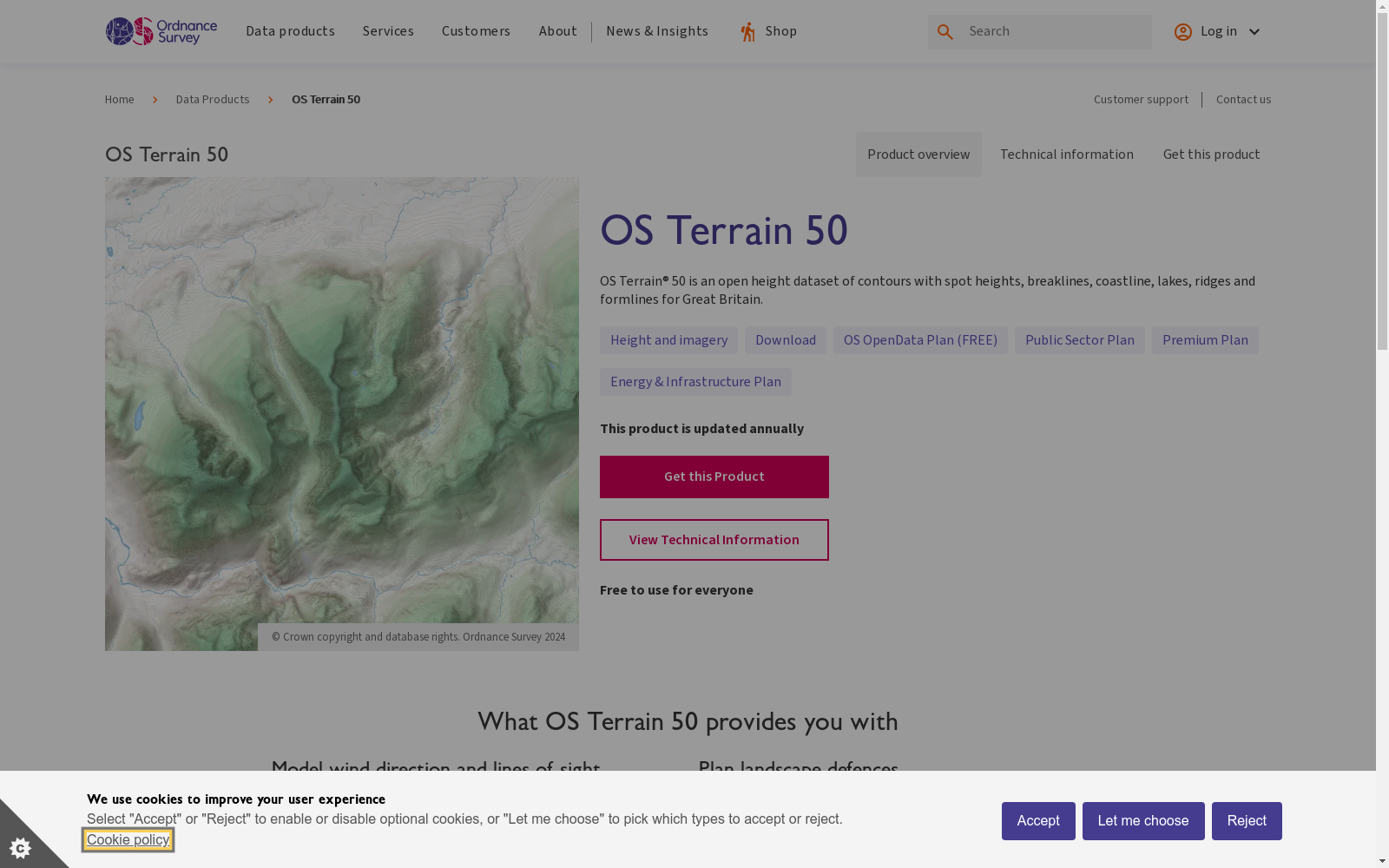Click the user account icon
Screen dimensions: 1389x868
tap(1182, 32)
